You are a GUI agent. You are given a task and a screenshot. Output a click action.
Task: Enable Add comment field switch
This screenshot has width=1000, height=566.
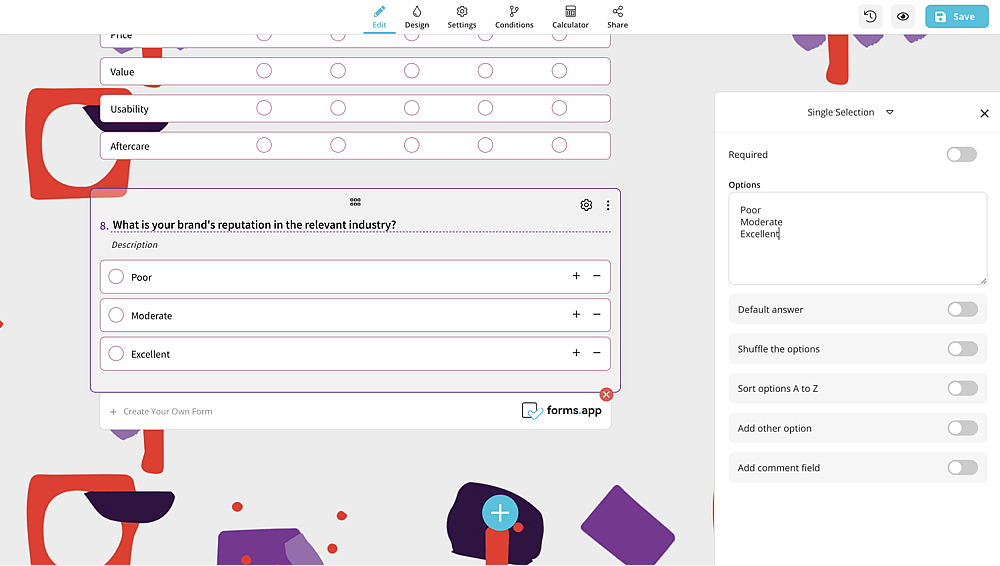[x=962, y=468]
